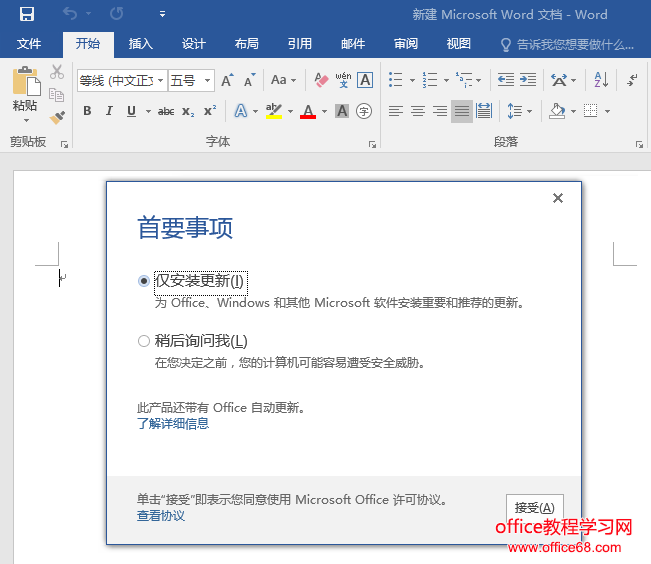Open the font size 五号 dropdown
Image resolution: width=651 pixels, height=564 pixels.
pos(208,80)
